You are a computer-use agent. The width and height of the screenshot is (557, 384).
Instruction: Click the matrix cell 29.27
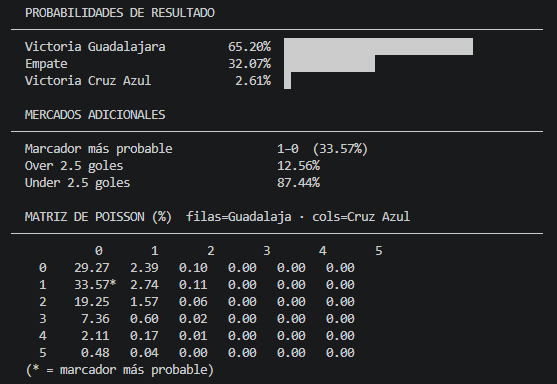pyautogui.click(x=92, y=268)
